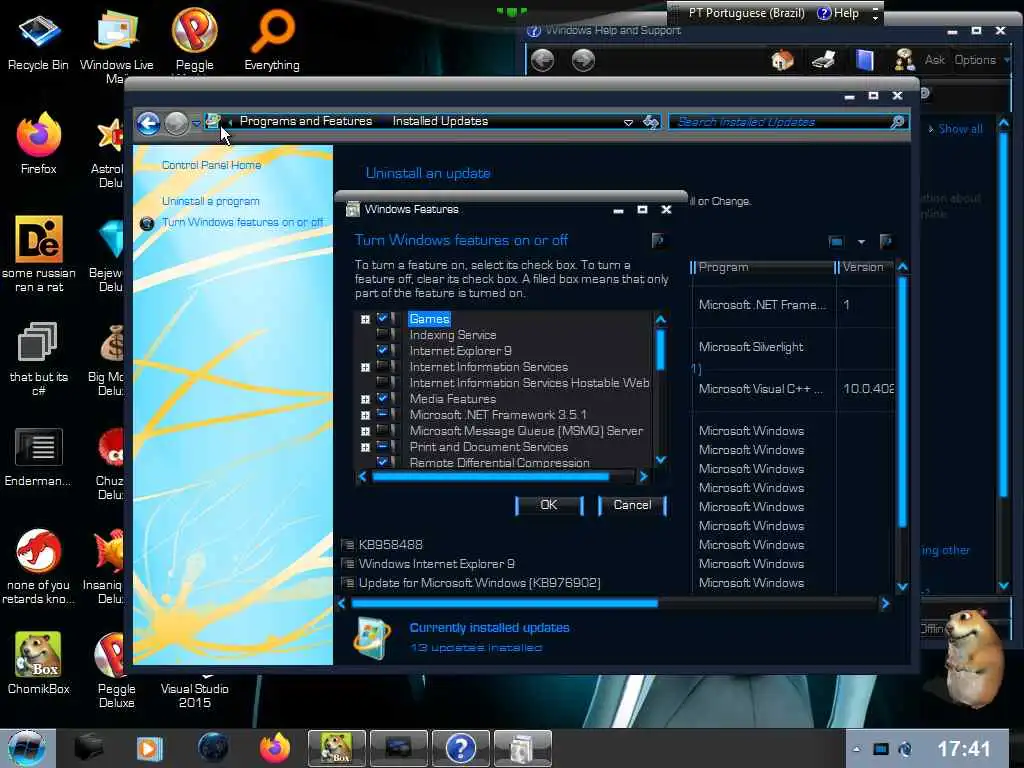Click the Forward arrow in Programs and Features
This screenshot has height=768, width=1024.
tap(176, 123)
